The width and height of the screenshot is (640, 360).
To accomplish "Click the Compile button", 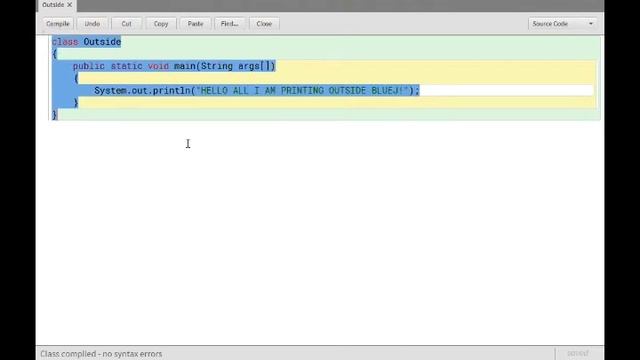I will click(58, 24).
